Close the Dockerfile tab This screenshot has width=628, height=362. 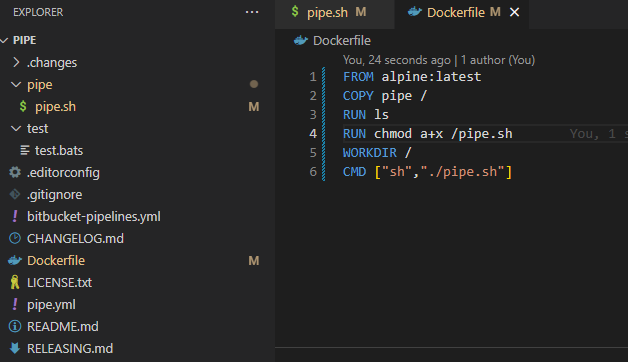click(x=514, y=12)
